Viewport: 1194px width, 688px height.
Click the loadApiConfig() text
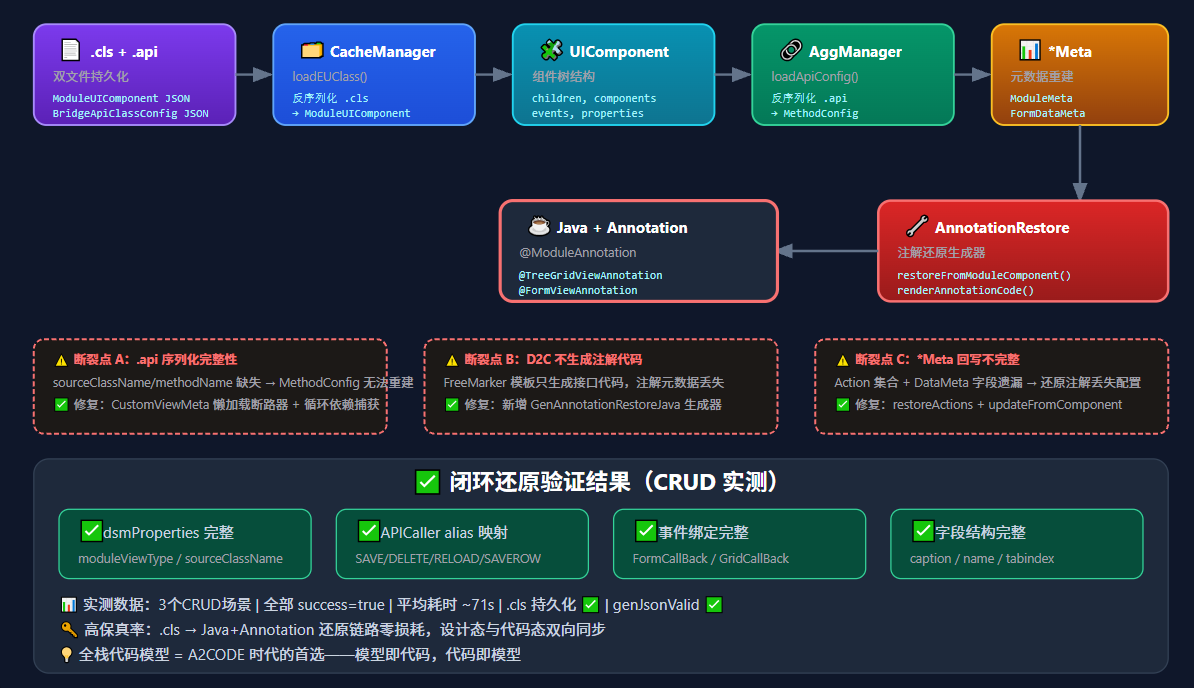[x=815, y=76]
